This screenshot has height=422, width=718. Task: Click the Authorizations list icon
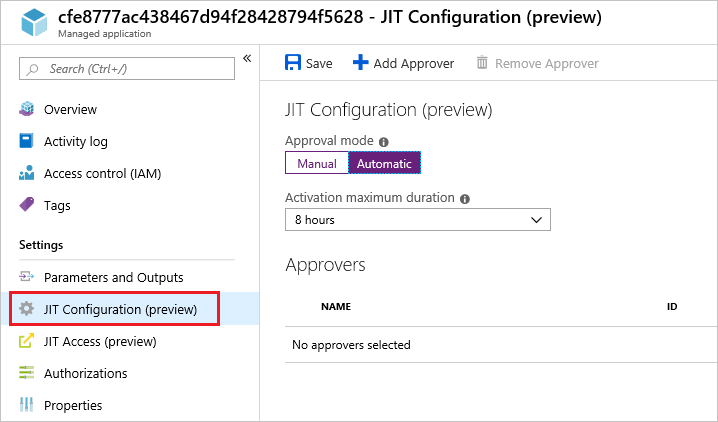click(x=27, y=373)
